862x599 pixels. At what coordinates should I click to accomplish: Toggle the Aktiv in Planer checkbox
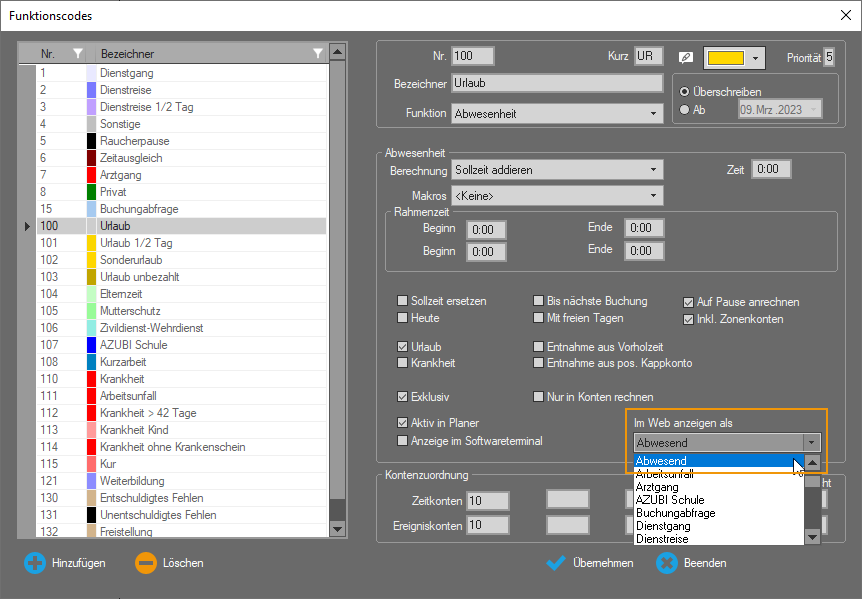[x=403, y=422]
